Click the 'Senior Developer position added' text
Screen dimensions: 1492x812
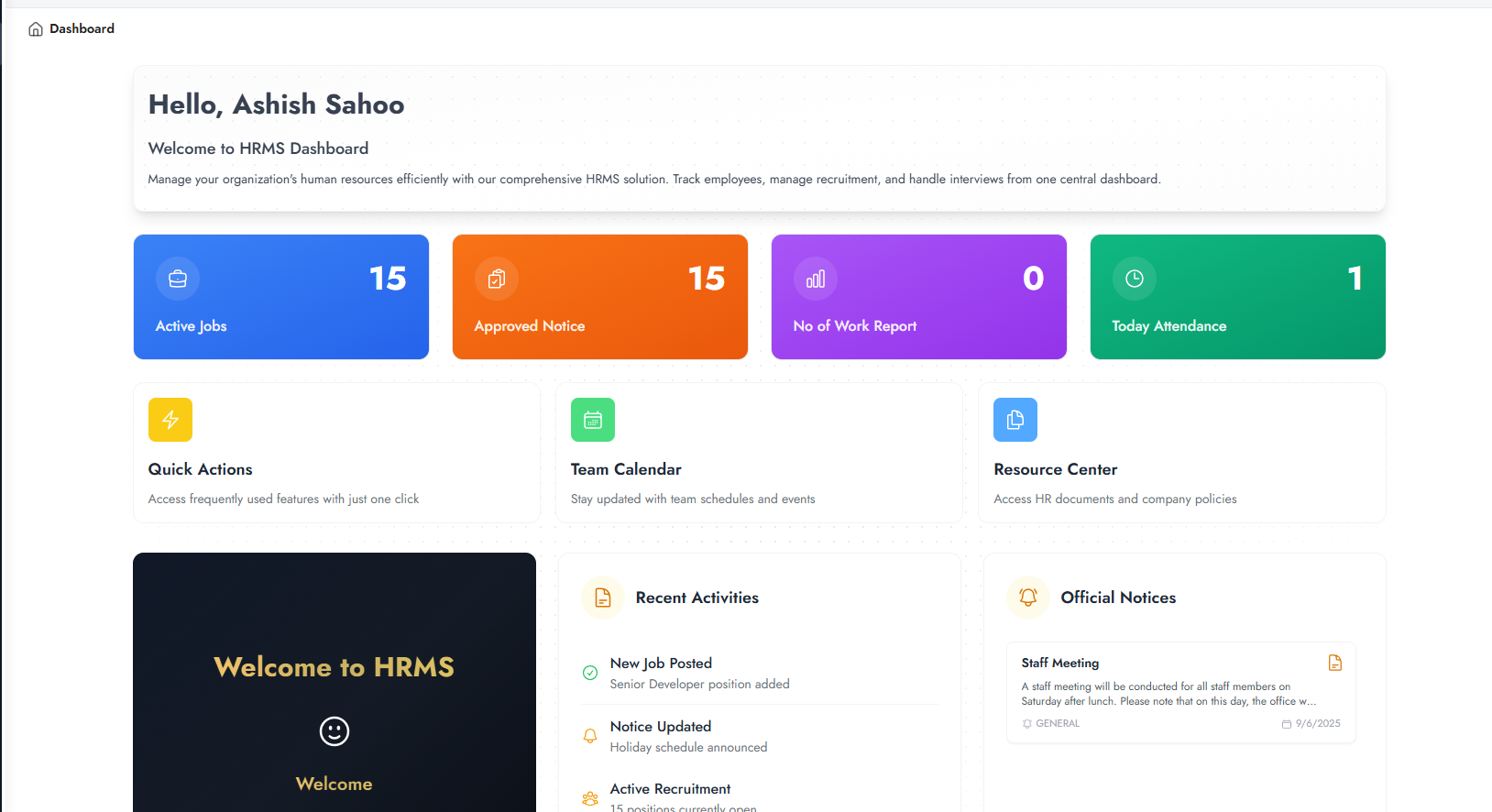pyautogui.click(x=700, y=685)
